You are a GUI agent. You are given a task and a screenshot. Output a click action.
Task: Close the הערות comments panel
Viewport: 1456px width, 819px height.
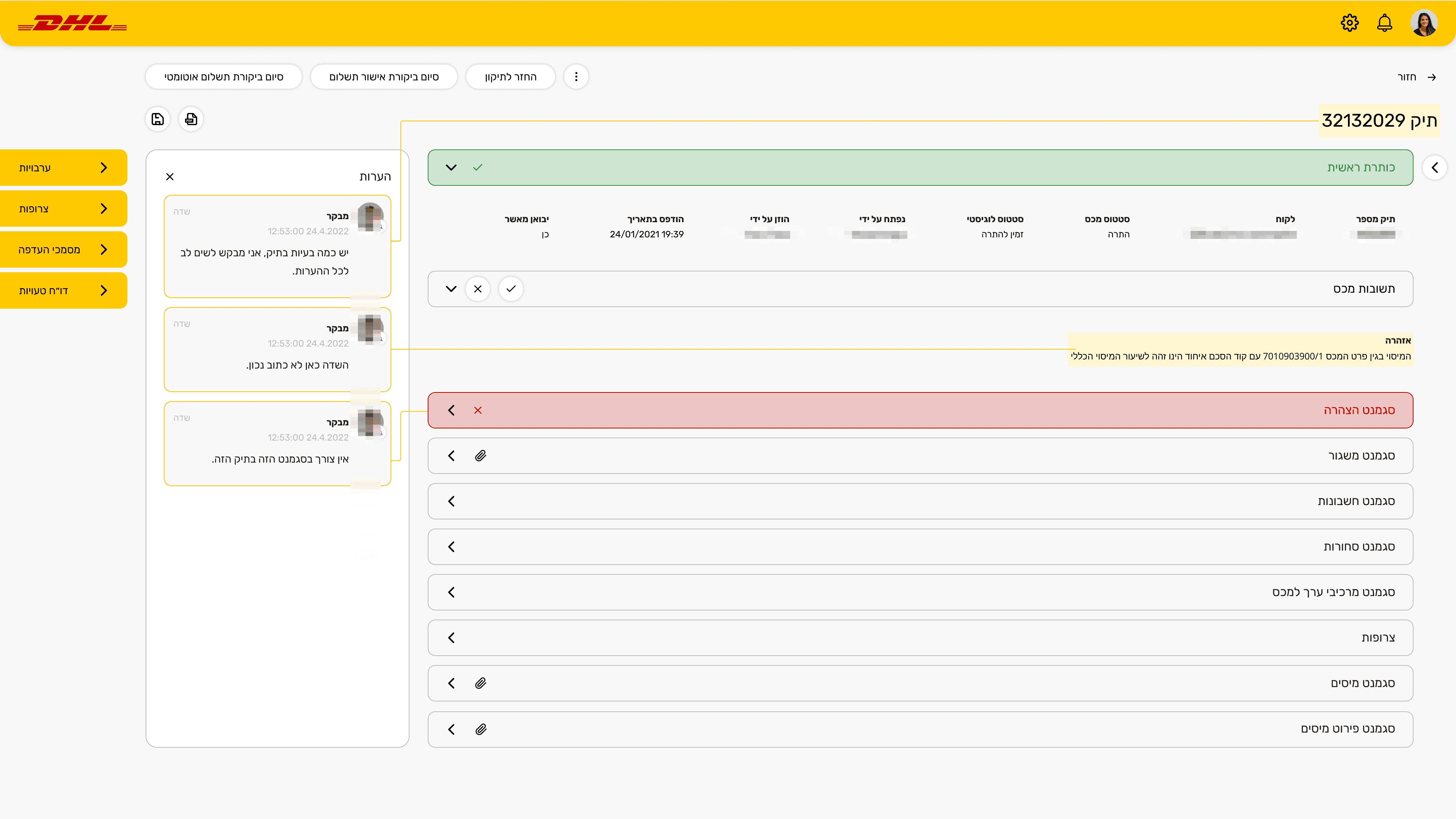click(169, 176)
